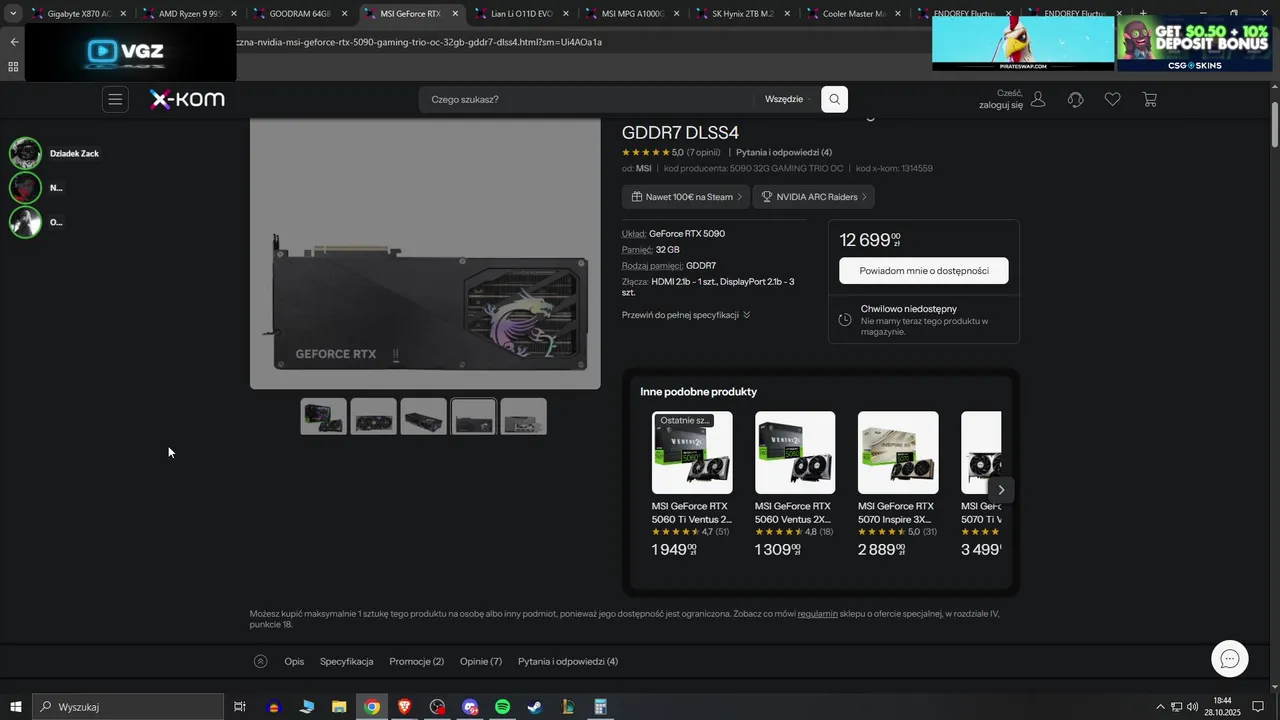This screenshot has width=1280, height=720.
Task: Open Pytania i odpowiedzi (4) bottom tab
Action: (568, 661)
